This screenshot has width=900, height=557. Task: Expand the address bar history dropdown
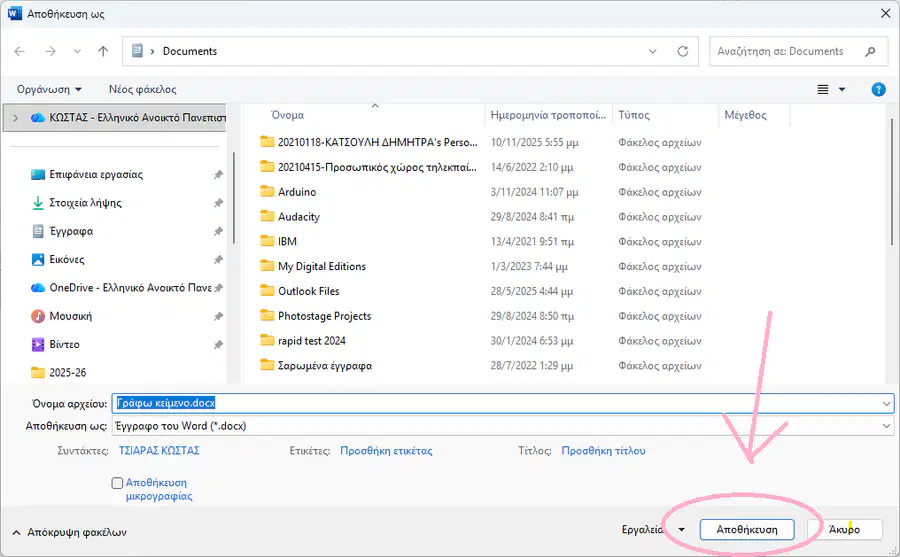tap(653, 51)
